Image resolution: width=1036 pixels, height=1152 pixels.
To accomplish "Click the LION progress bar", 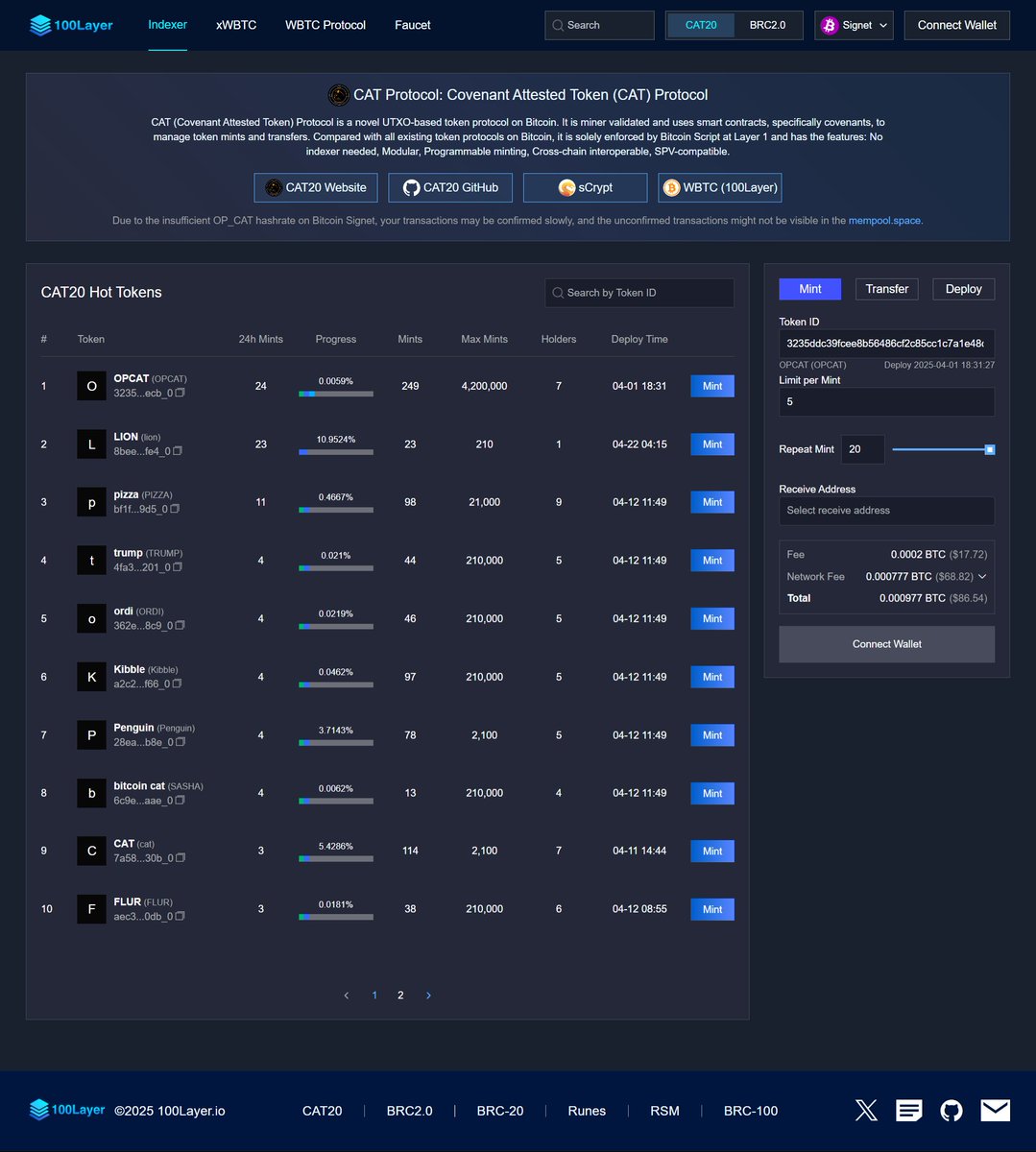I will [x=336, y=452].
